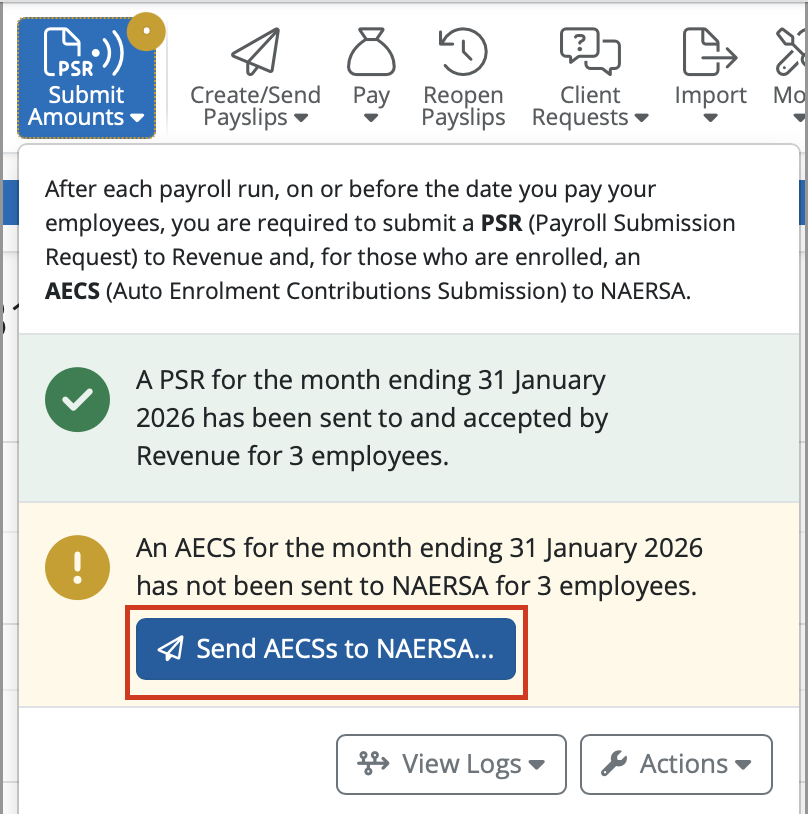Click the Client Requests speech bubbles icon
The height and width of the screenshot is (814, 808).
click(x=590, y=52)
